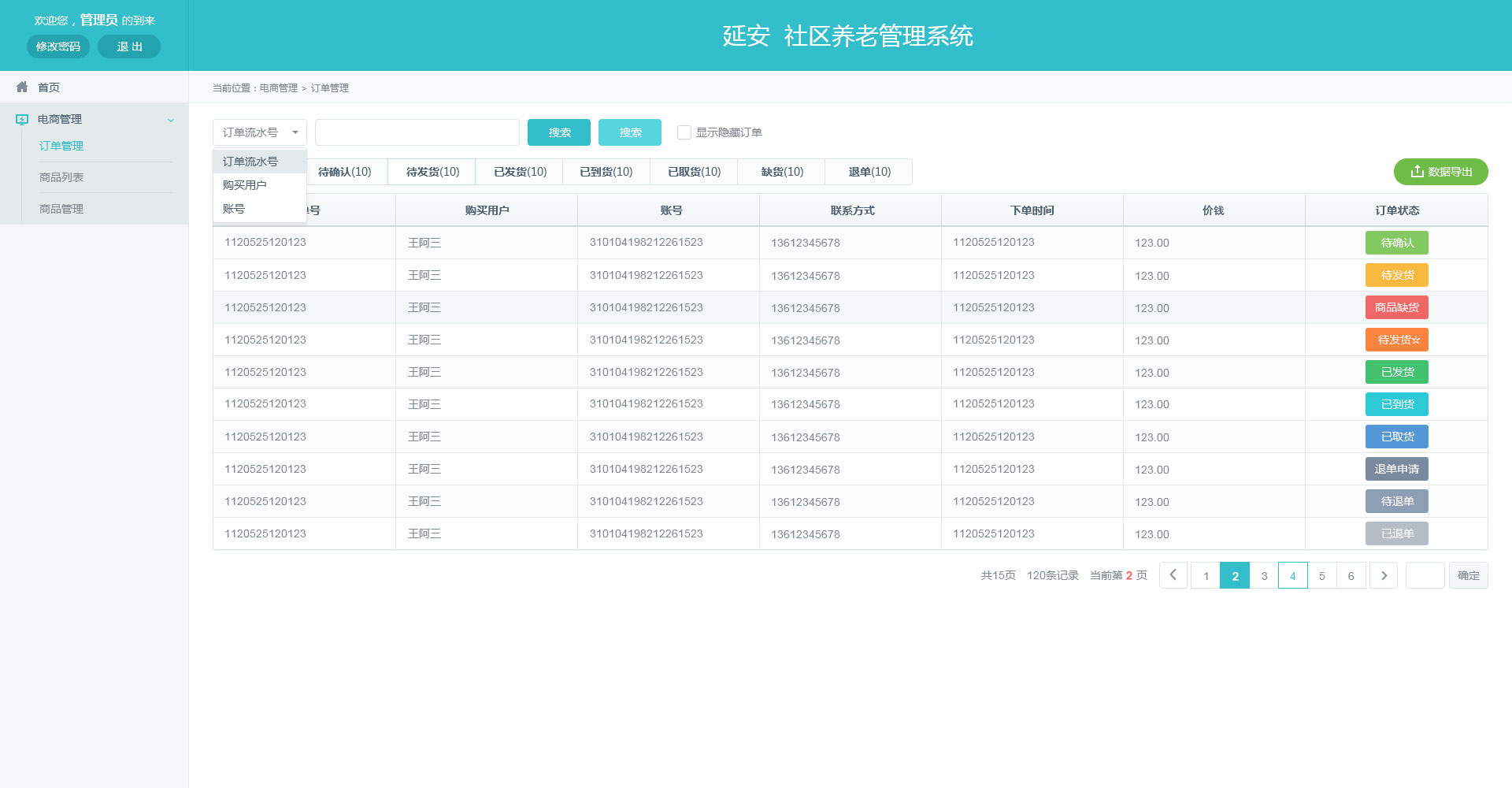Switch to the 待确认(10) tab
Viewport: 1512px width, 788px height.
point(344,172)
